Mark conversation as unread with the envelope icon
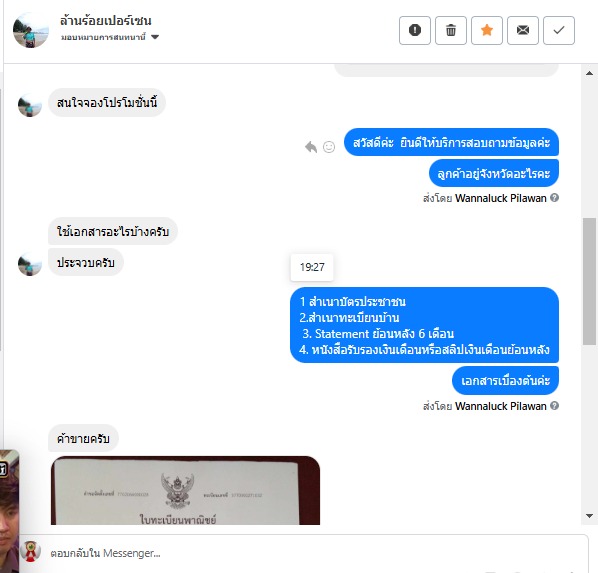 tap(523, 30)
